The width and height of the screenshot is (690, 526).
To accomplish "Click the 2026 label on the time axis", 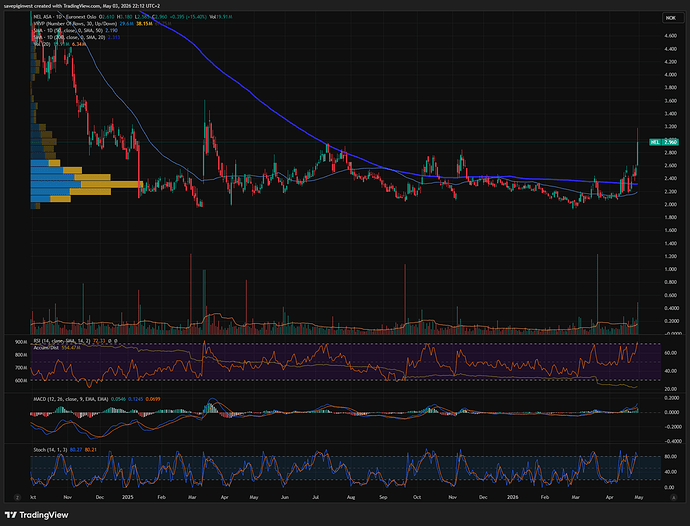I will point(513,497).
